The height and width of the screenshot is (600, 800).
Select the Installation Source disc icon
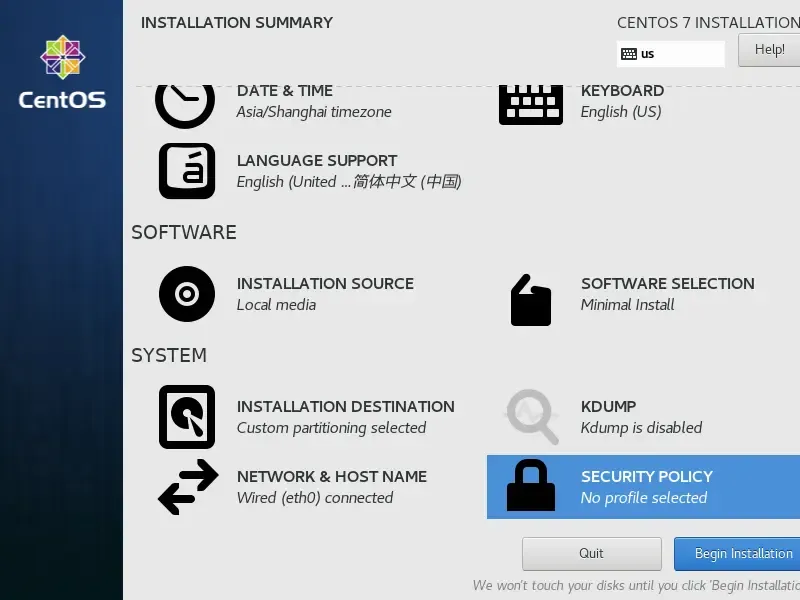point(187,294)
